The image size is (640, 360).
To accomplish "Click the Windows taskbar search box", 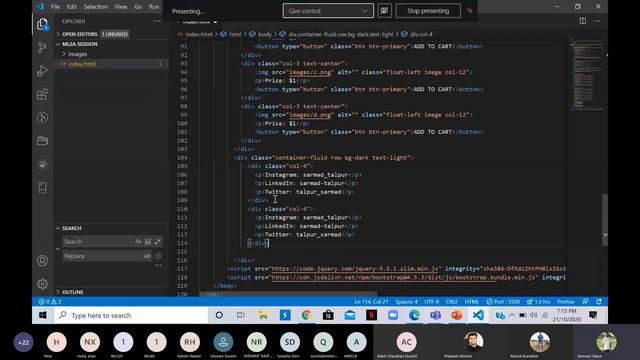I will 131,315.
